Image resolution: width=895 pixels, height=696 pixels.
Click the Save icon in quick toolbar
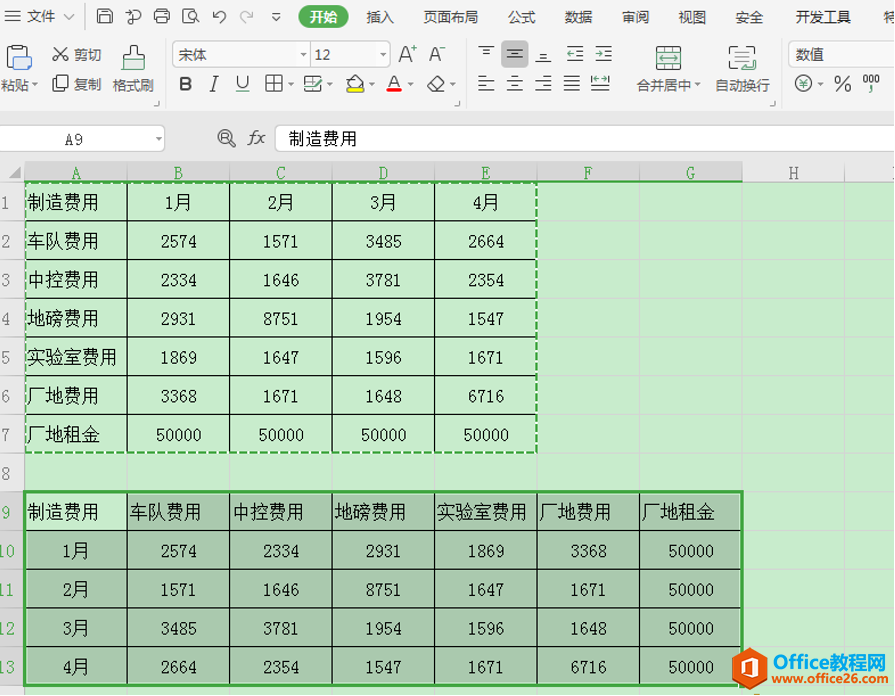104,16
